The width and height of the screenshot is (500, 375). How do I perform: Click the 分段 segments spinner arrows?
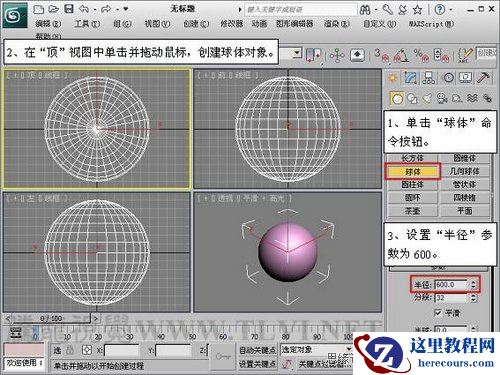click(x=474, y=298)
